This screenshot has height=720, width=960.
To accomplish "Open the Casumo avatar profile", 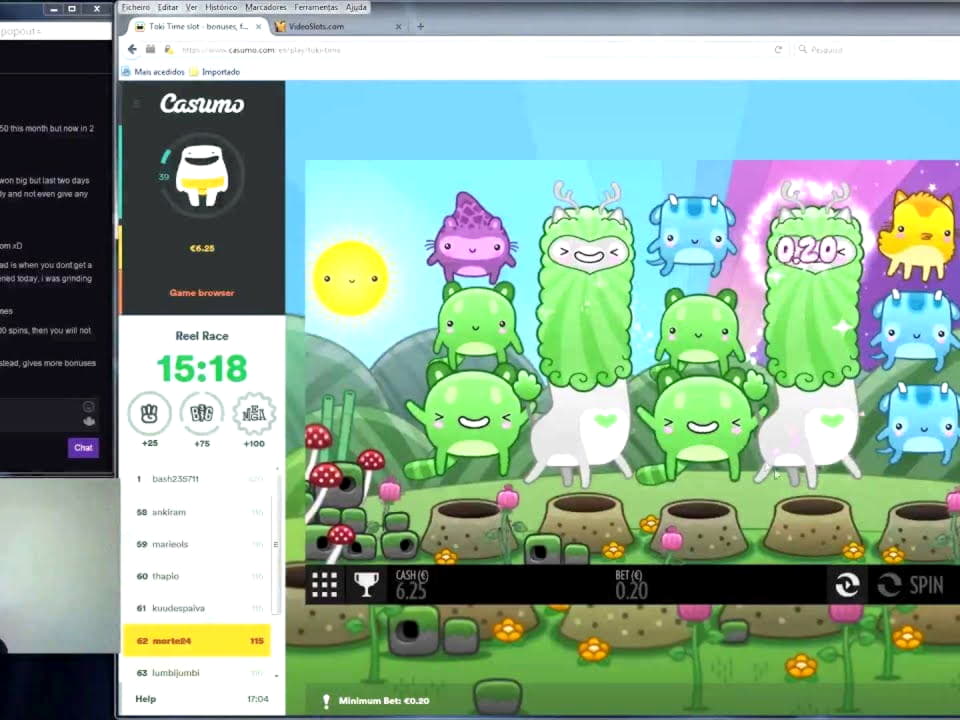I will pos(202,176).
